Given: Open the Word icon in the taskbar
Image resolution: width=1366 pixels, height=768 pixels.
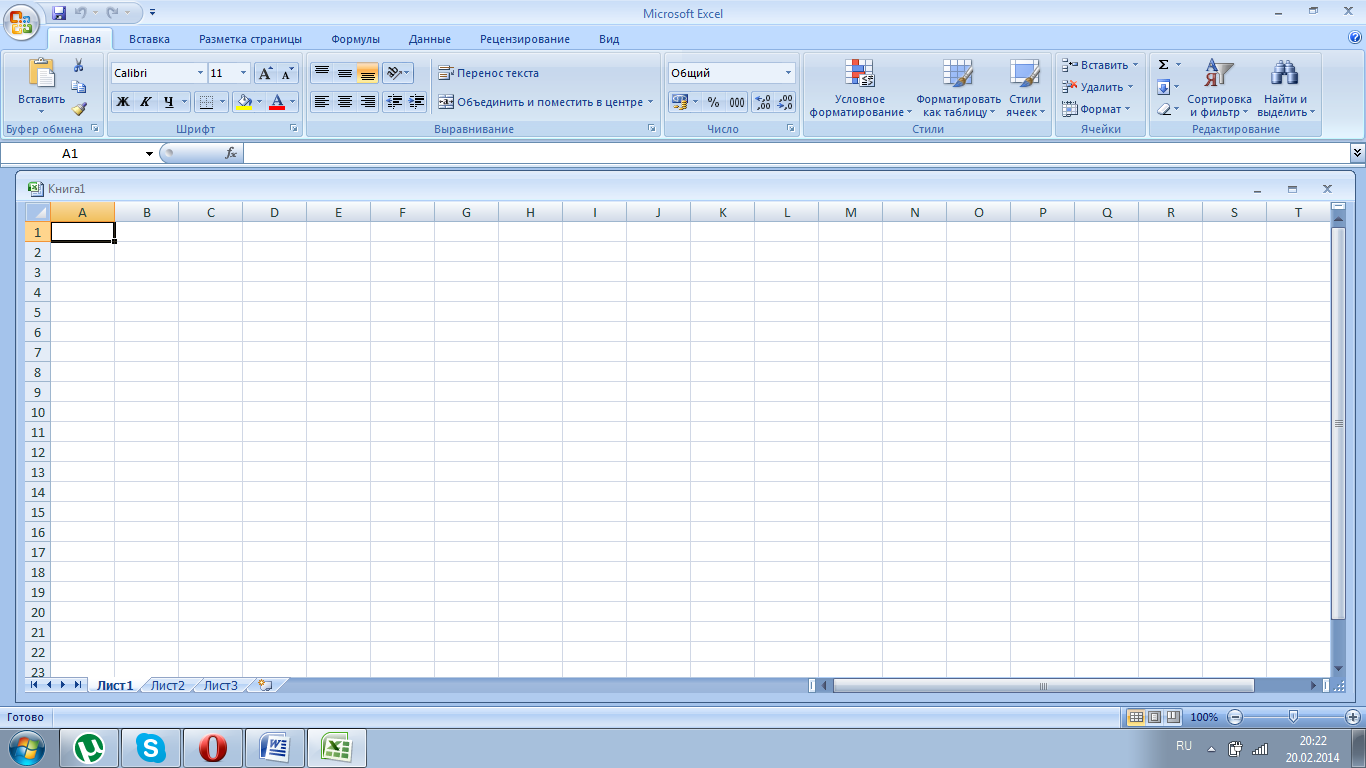Looking at the screenshot, I should [x=274, y=747].
